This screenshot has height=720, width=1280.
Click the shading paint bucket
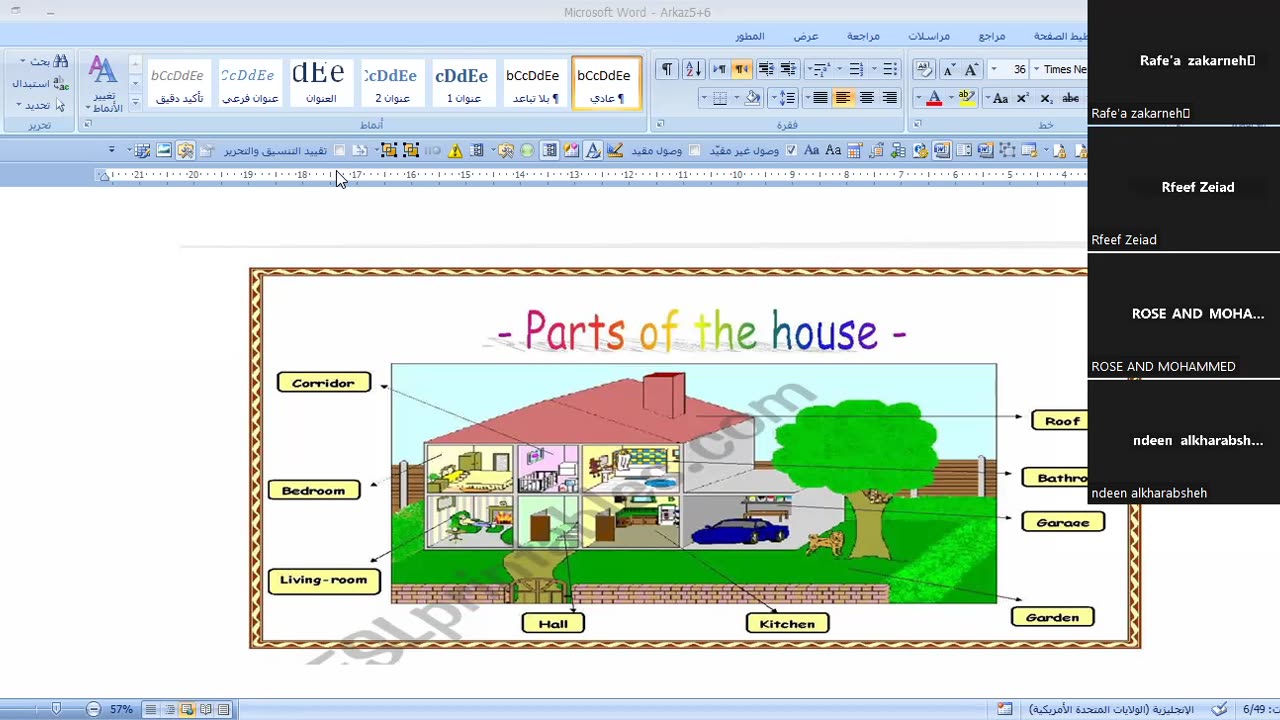[x=752, y=98]
